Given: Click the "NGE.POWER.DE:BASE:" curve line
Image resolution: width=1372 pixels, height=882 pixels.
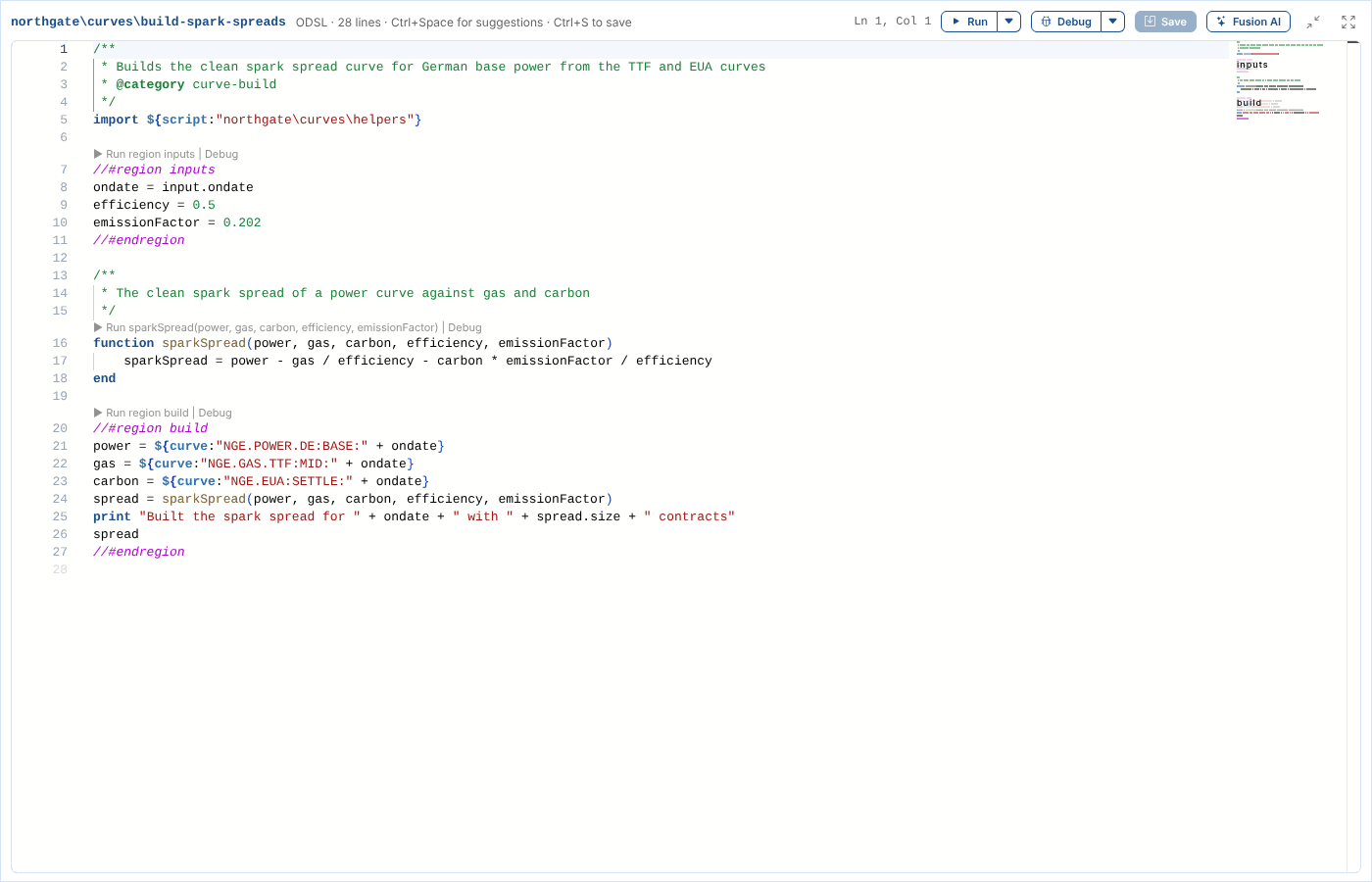Looking at the screenshot, I should click(x=269, y=446).
